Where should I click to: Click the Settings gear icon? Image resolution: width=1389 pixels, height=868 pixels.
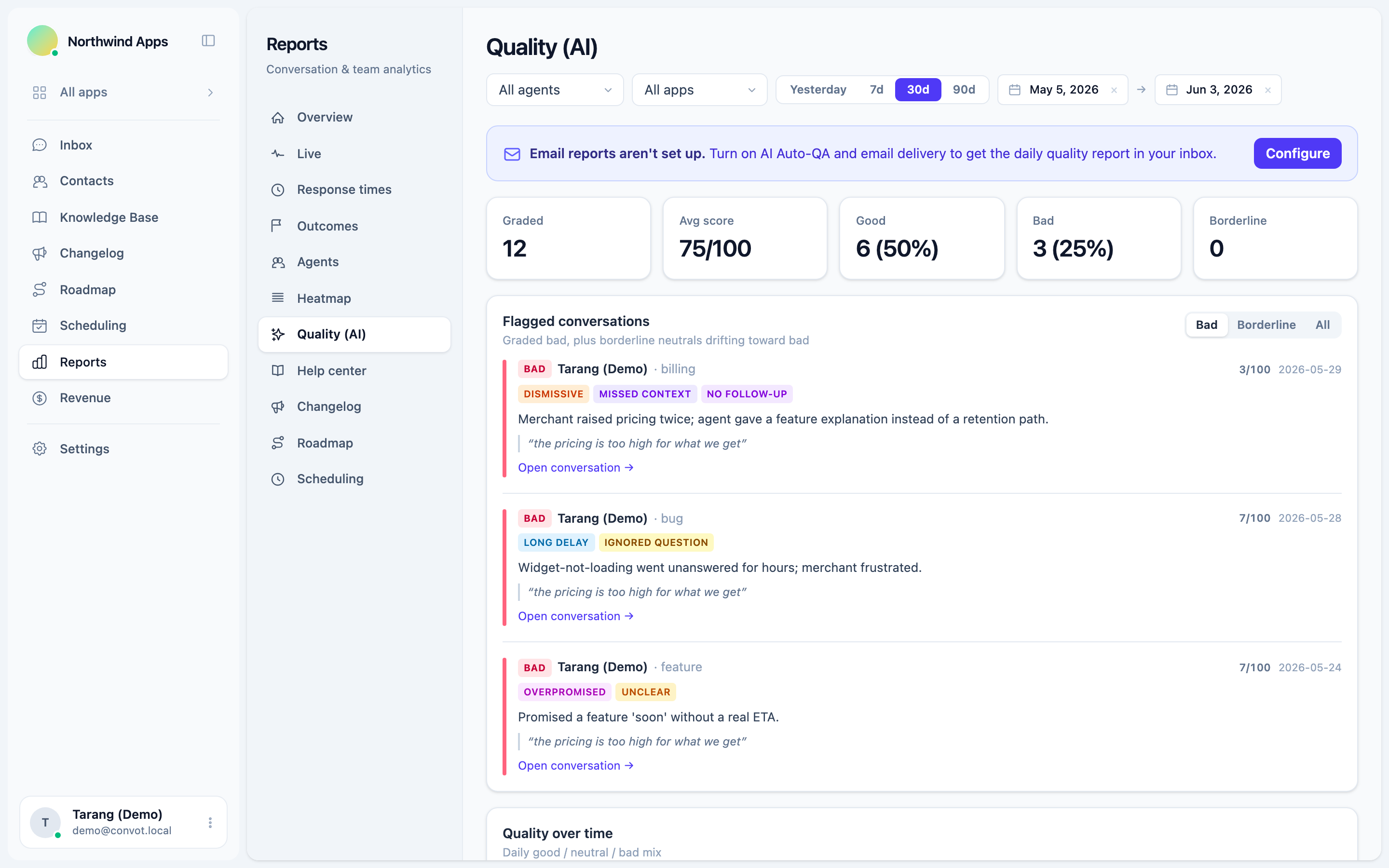tap(40, 449)
